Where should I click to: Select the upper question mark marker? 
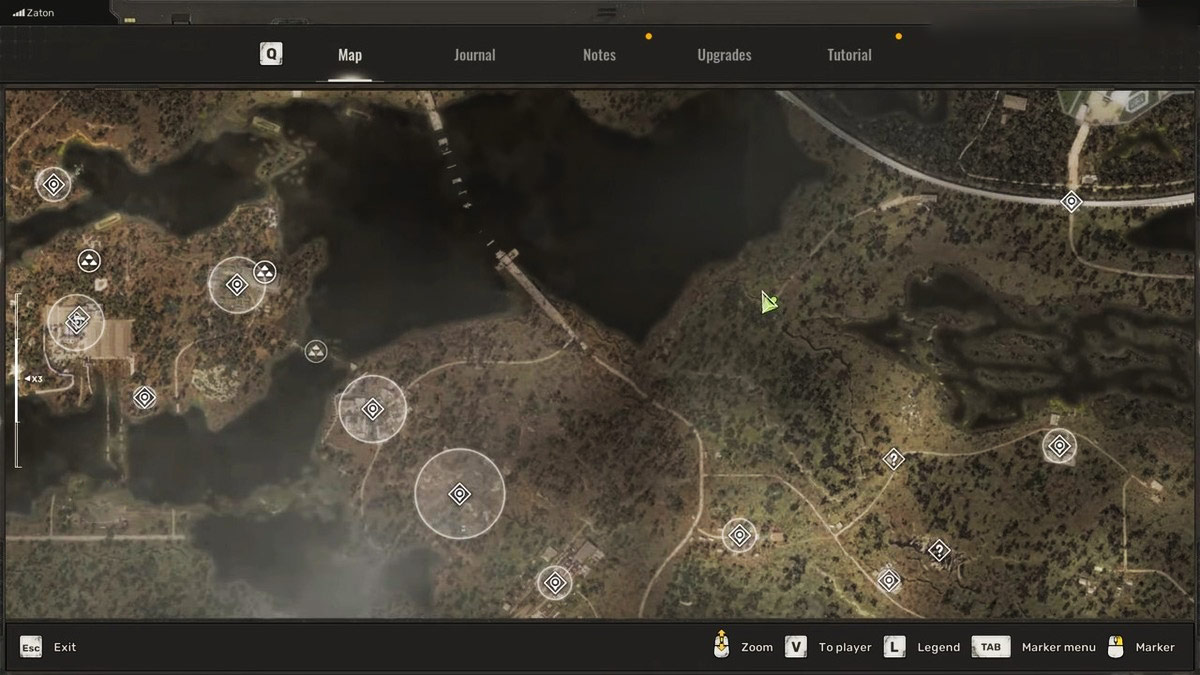click(894, 459)
